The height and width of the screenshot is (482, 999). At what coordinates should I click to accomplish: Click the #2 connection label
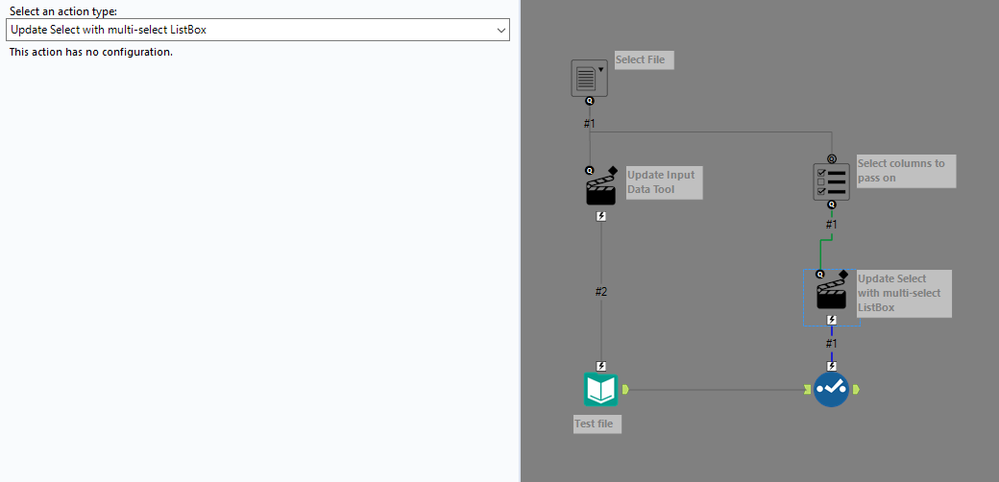pyautogui.click(x=601, y=292)
